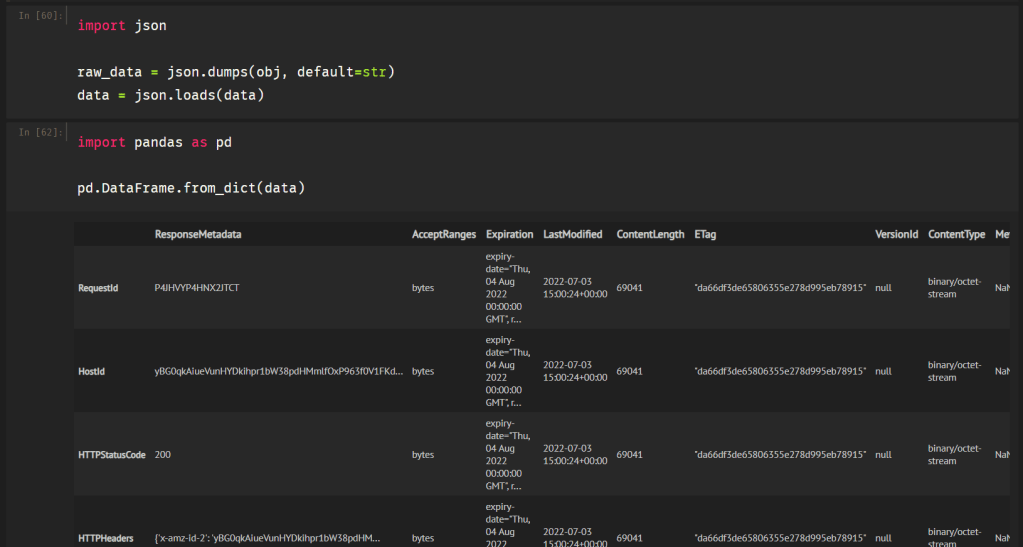
Task: Select the ContentLength column header
Action: pyautogui.click(x=649, y=234)
